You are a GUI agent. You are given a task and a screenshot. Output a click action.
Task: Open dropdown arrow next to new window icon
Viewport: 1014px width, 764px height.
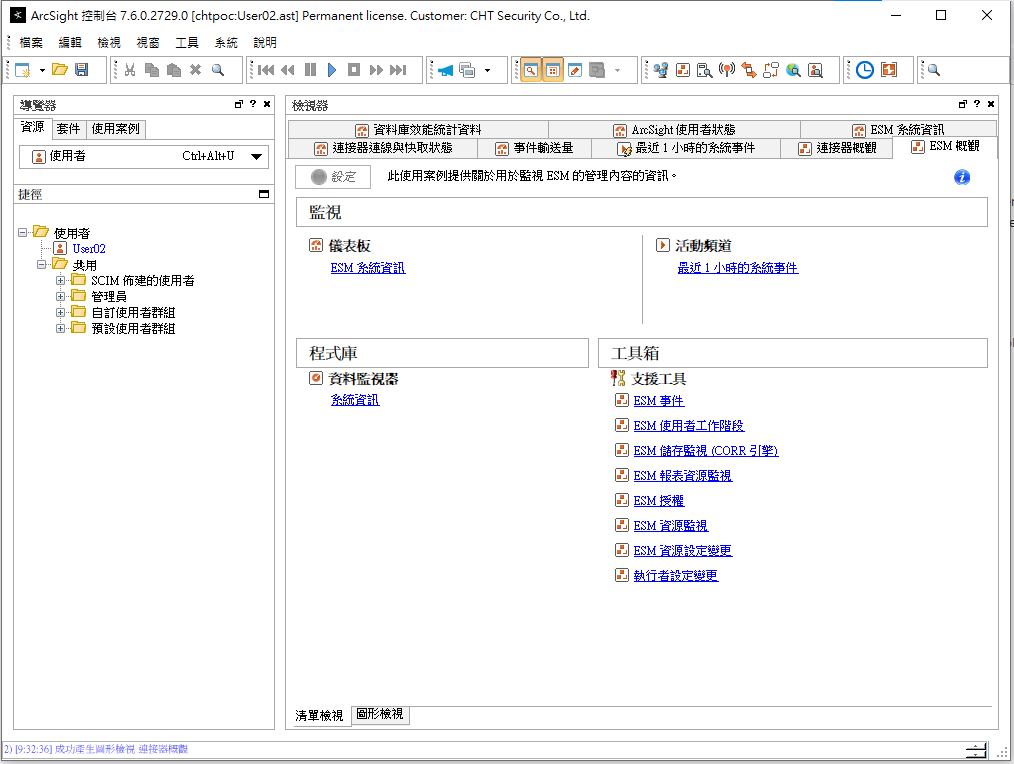[x=42, y=70]
